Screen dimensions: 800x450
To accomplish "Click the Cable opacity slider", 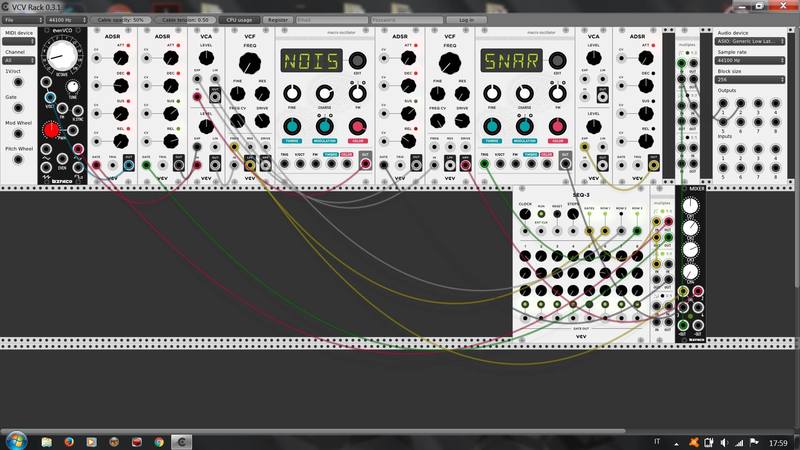I will 124,19.
